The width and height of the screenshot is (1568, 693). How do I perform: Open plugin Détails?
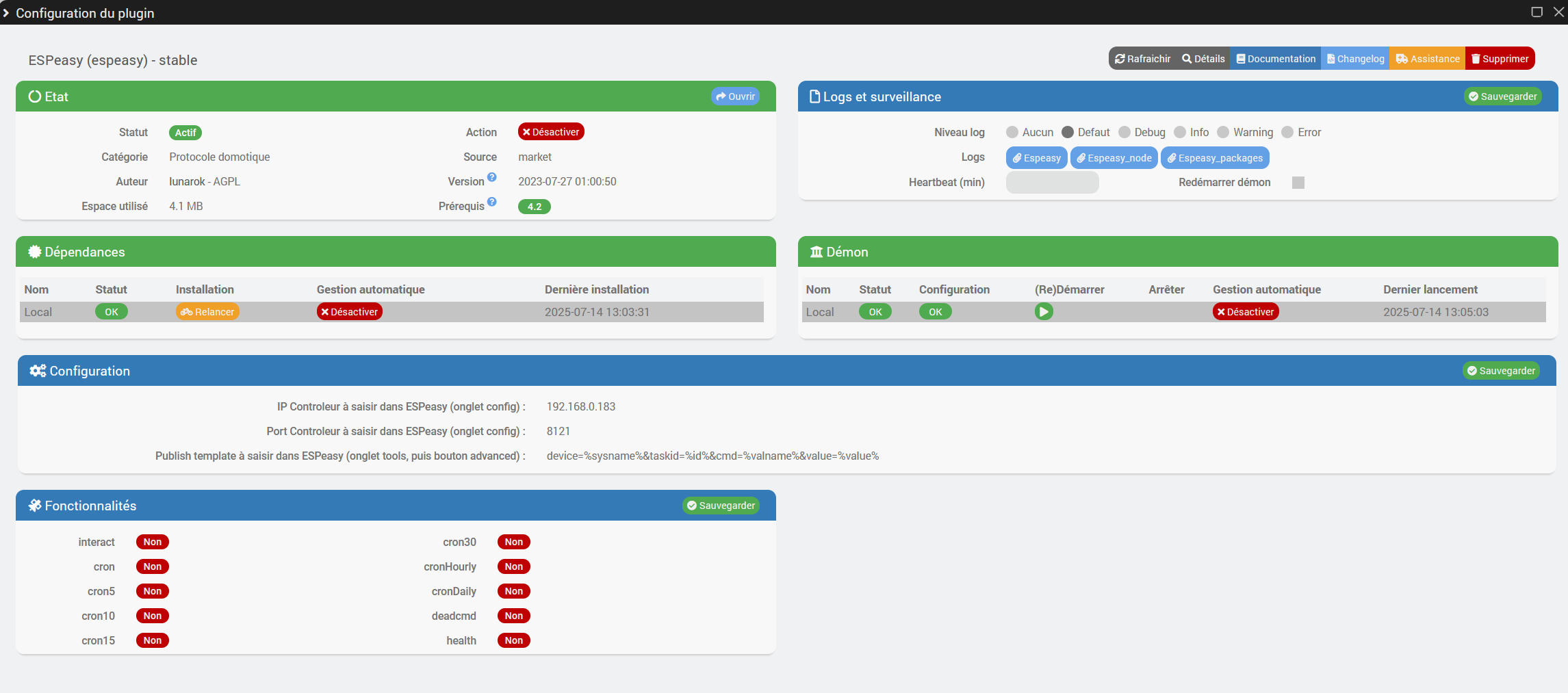pyautogui.click(x=1203, y=59)
